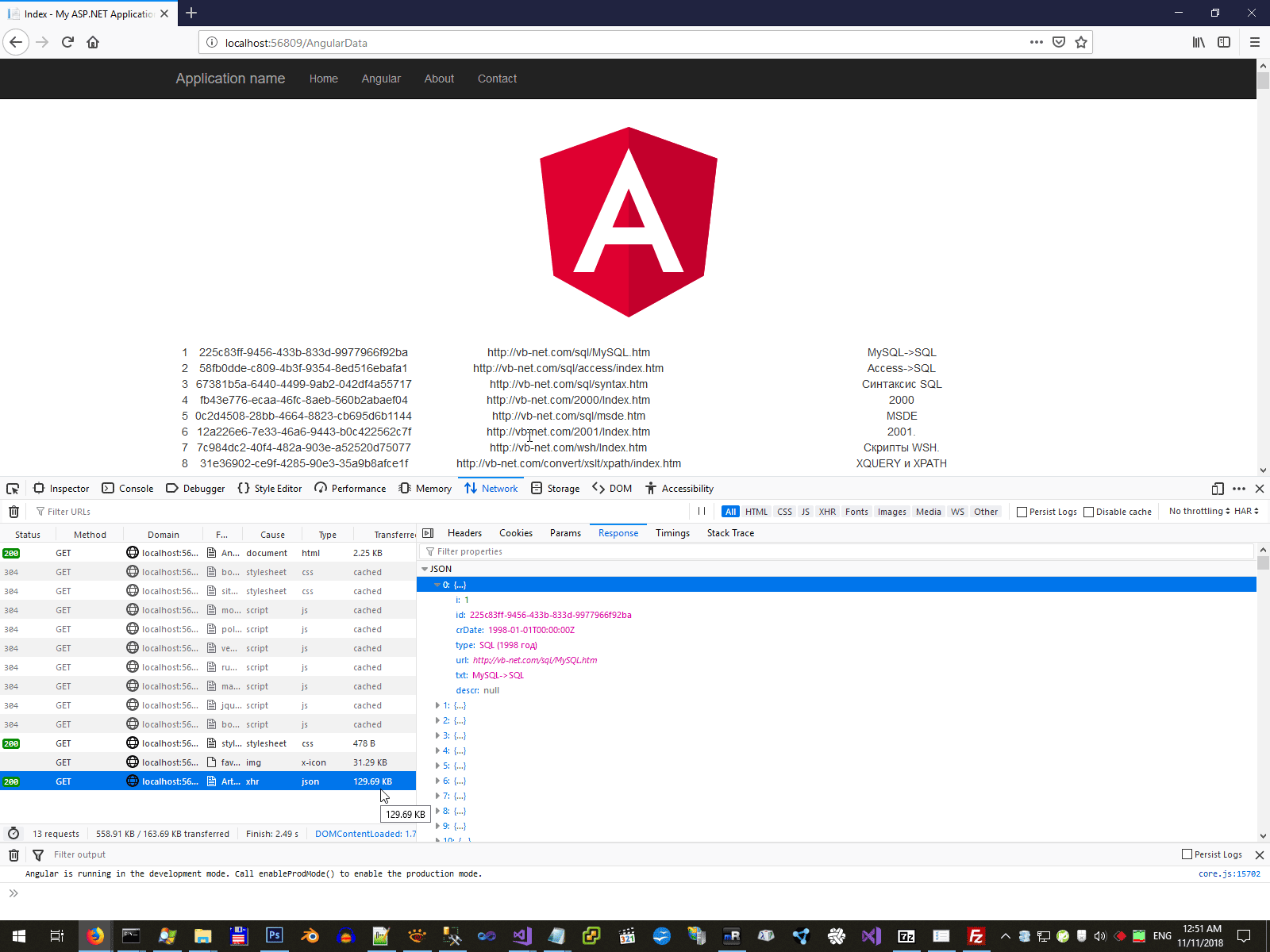The image size is (1270, 952).
Task: Reload the current page
Action: (67, 42)
